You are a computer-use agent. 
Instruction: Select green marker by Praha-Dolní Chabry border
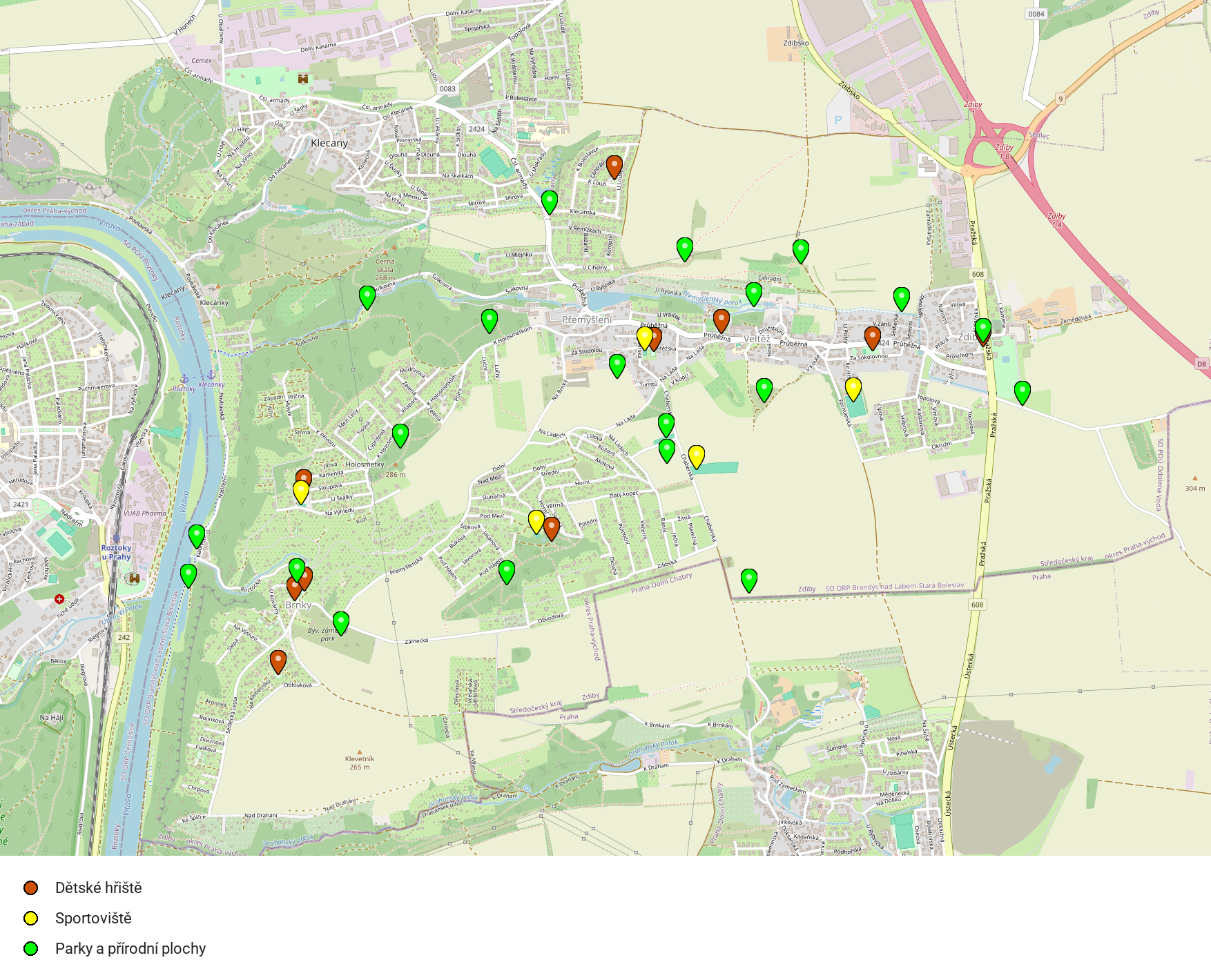point(749,580)
